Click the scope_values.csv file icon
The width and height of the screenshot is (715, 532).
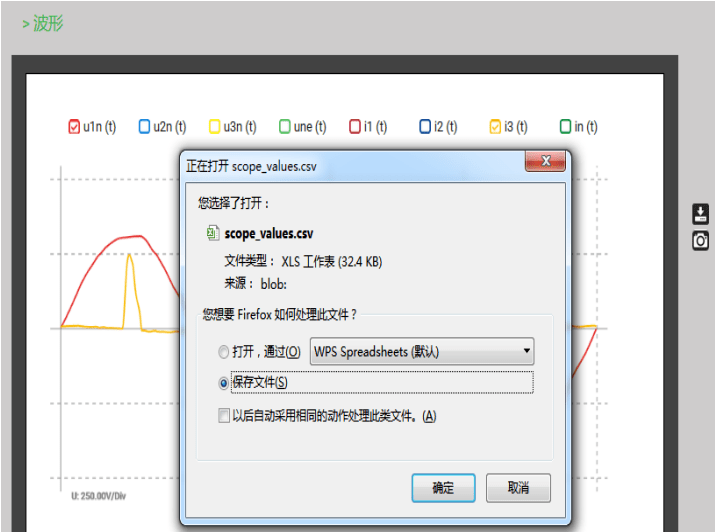click(212, 233)
